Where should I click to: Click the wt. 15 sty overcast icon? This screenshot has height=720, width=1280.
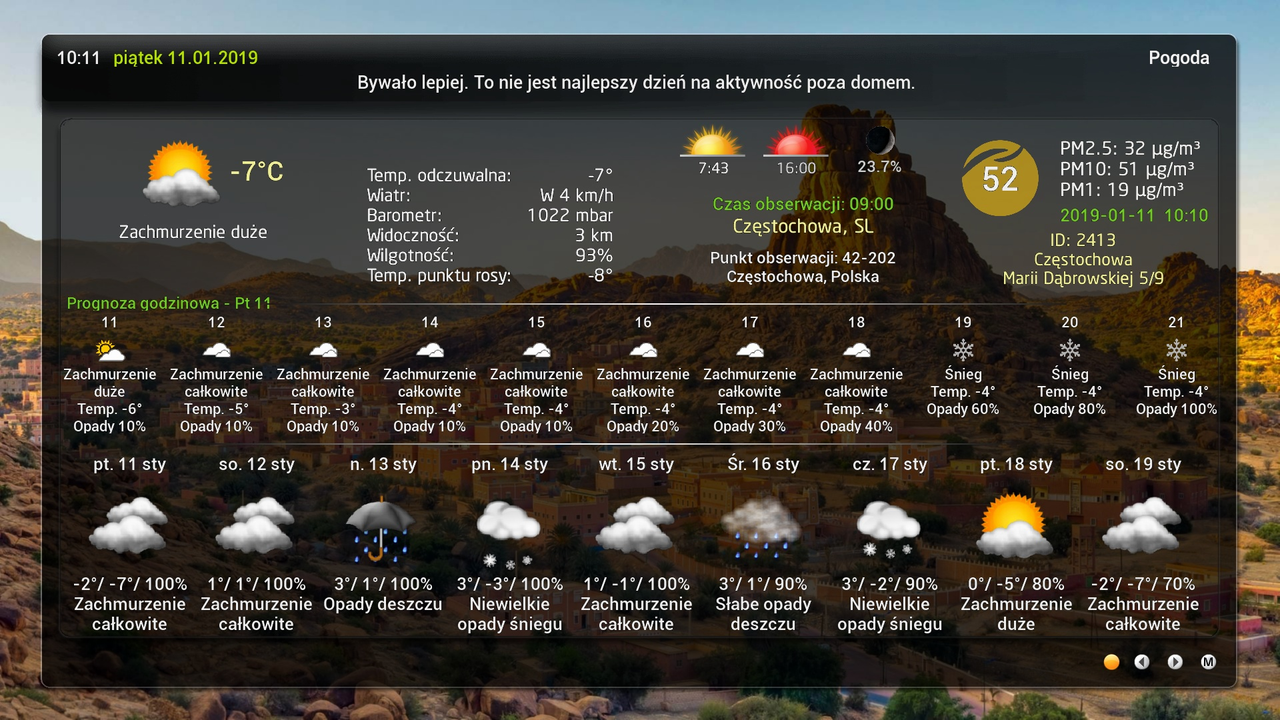pos(636,526)
